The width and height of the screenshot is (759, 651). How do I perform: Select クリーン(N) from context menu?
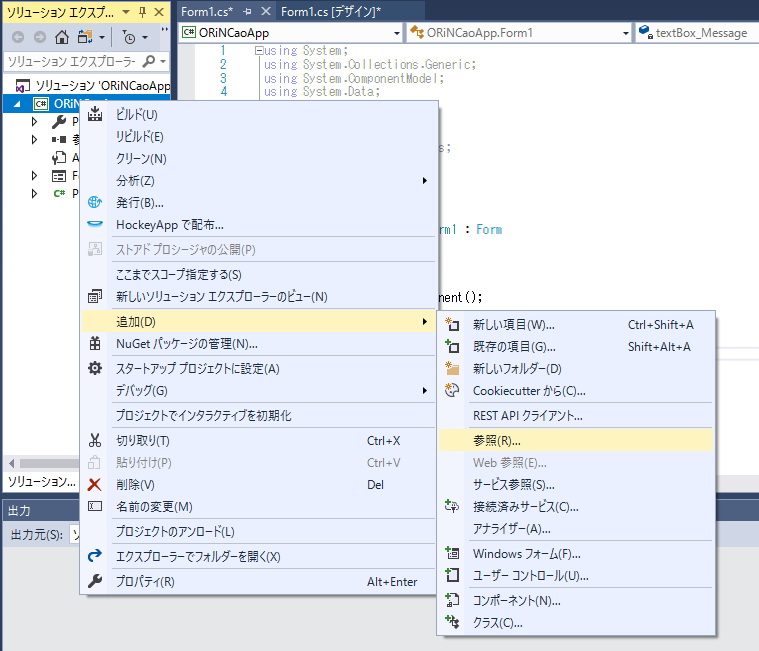tap(259, 158)
